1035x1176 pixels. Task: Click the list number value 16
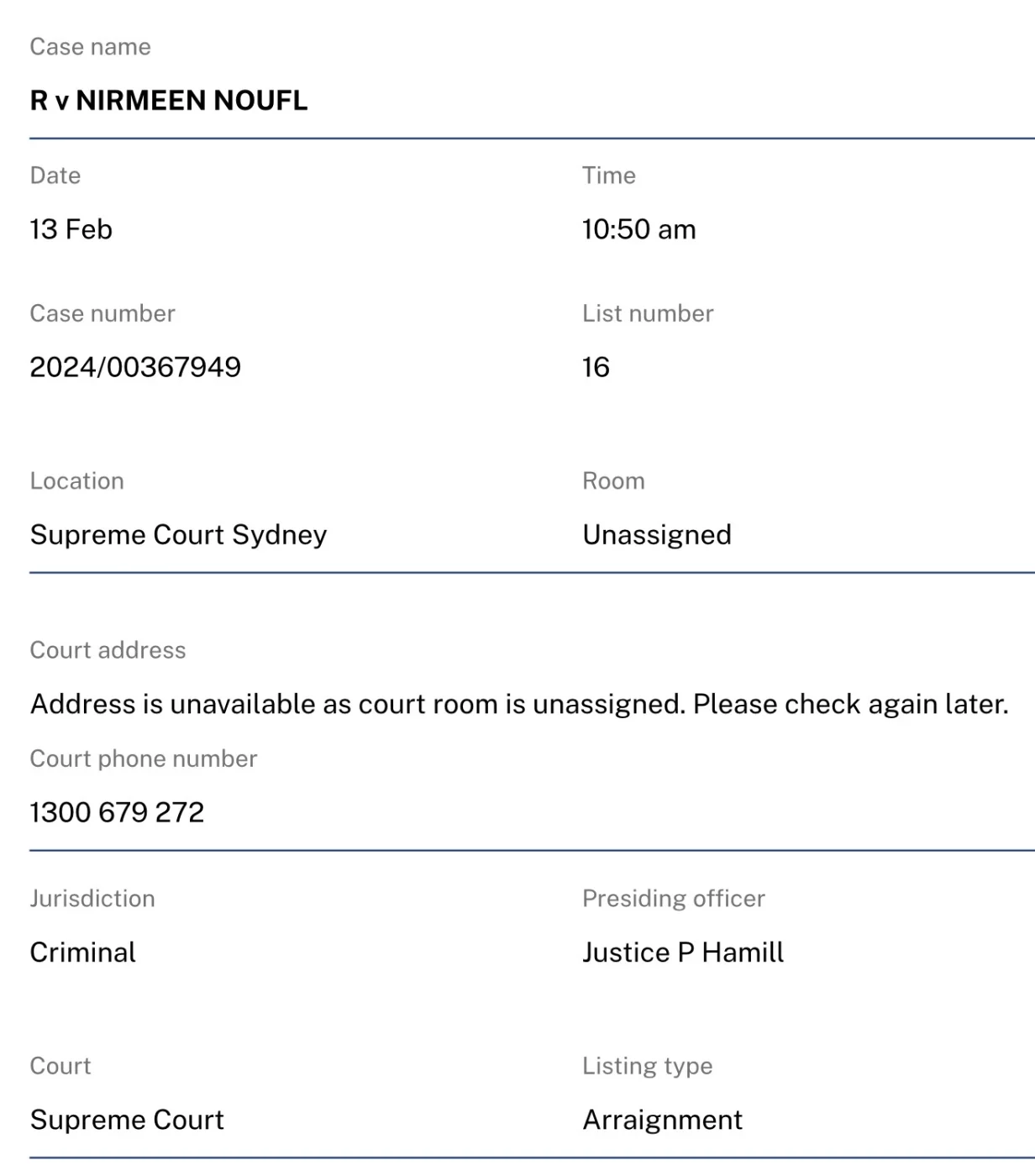[x=596, y=367]
